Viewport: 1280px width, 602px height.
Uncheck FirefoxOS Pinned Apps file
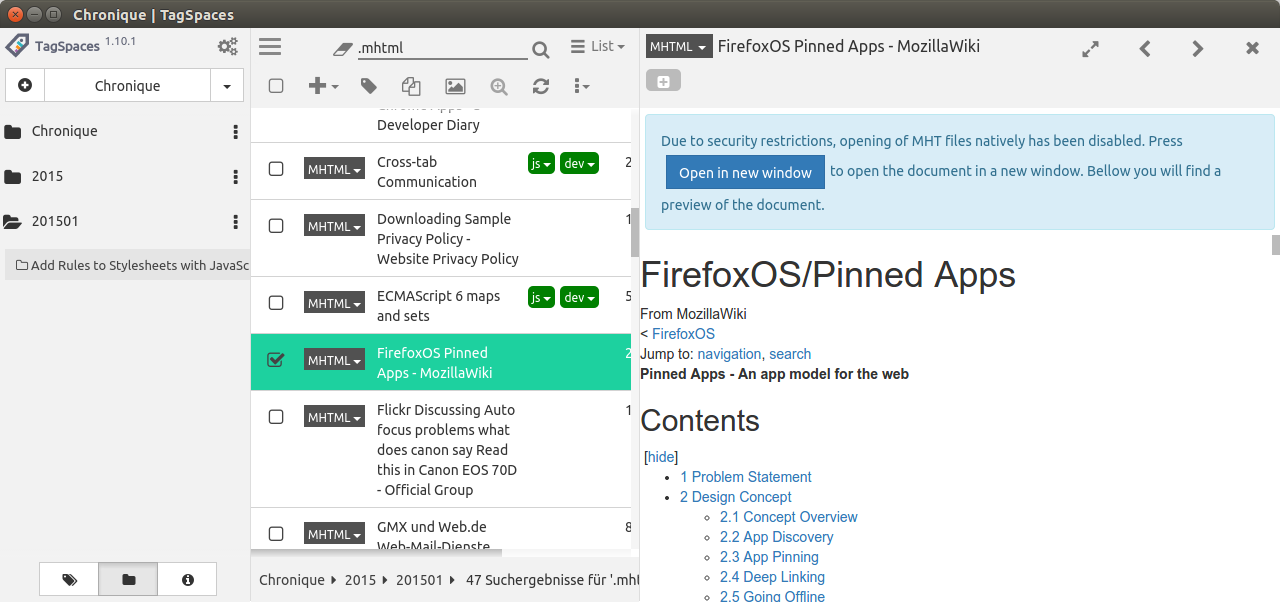coord(276,360)
